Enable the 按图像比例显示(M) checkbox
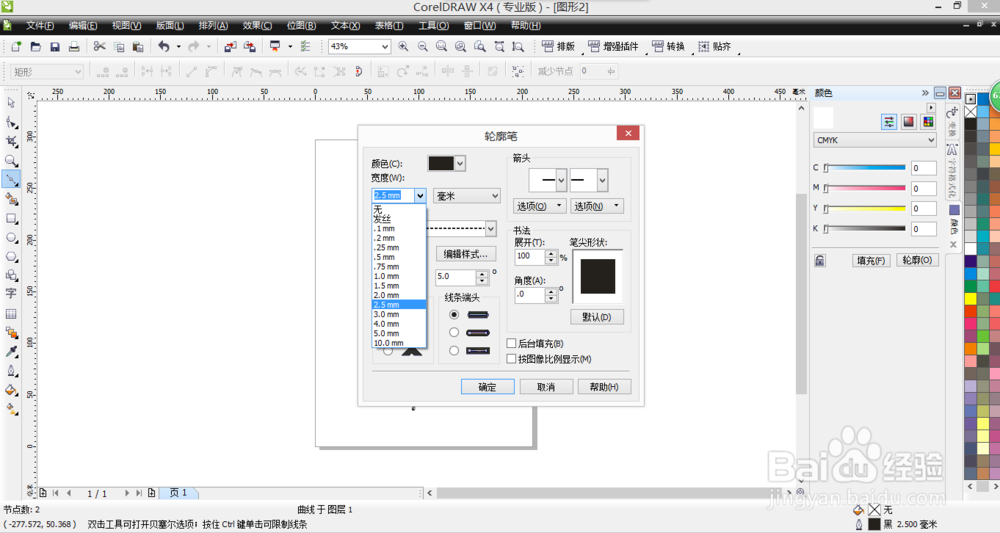This screenshot has height=533, width=1000. 511,359
